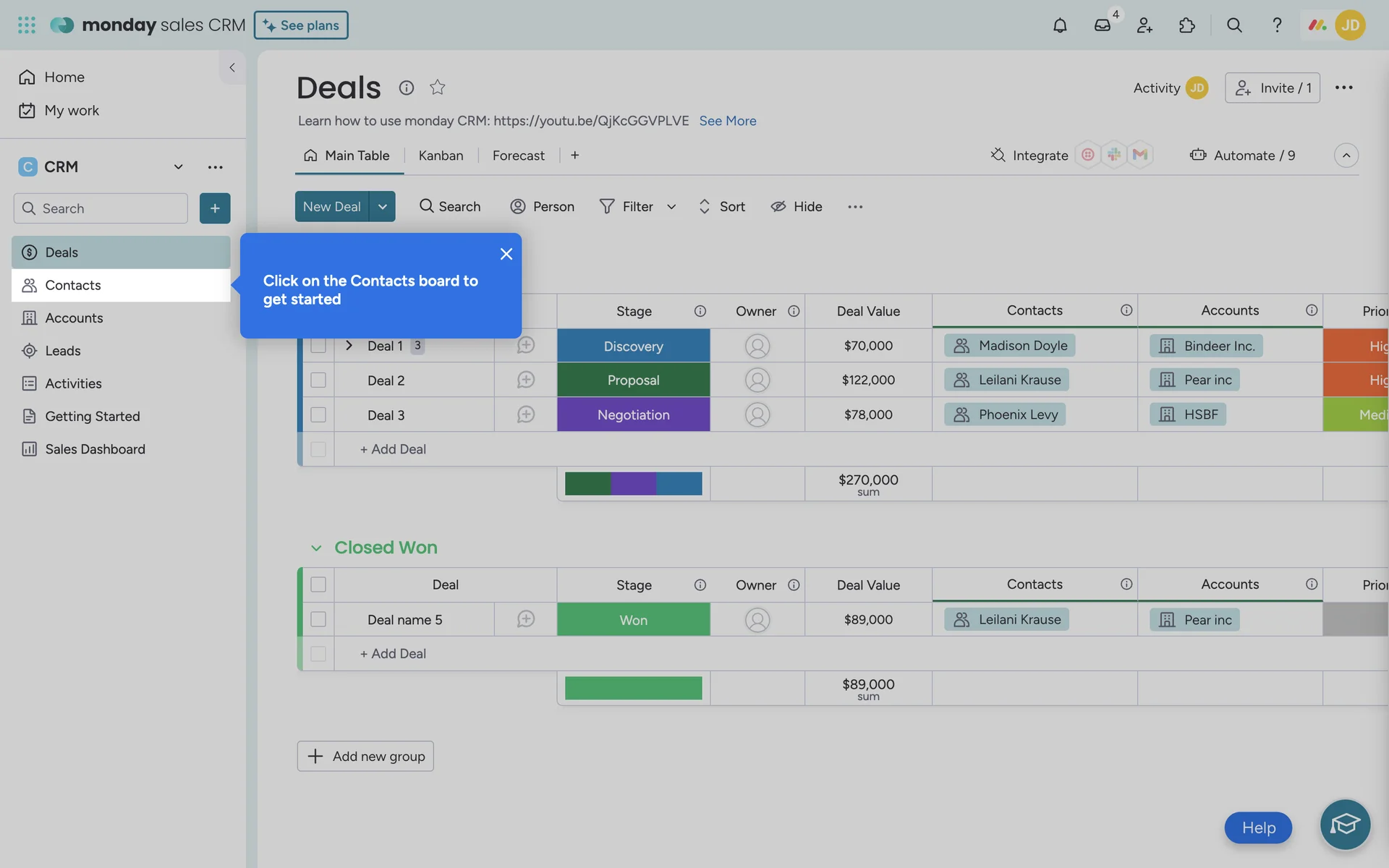Click the add item plus in the sidebar
This screenshot has height=868, width=1389.
point(215,208)
